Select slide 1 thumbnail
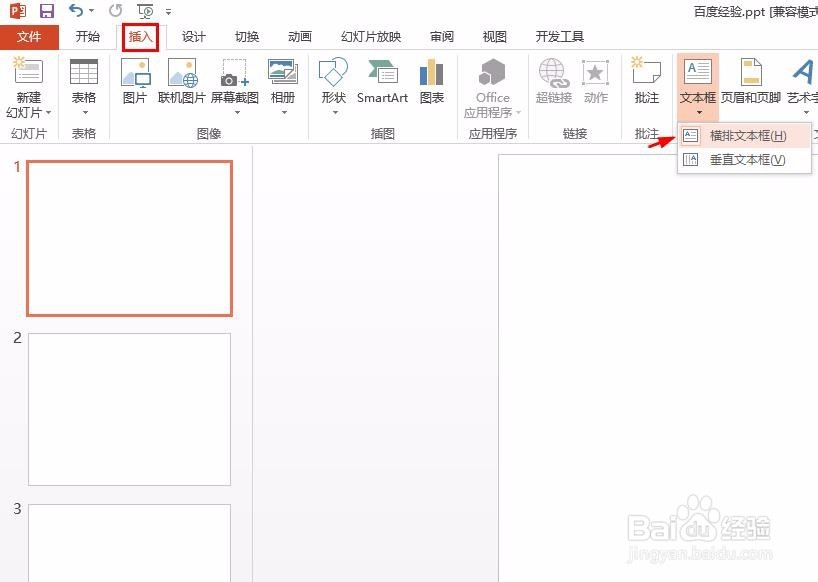This screenshot has width=818, height=582. [129, 238]
